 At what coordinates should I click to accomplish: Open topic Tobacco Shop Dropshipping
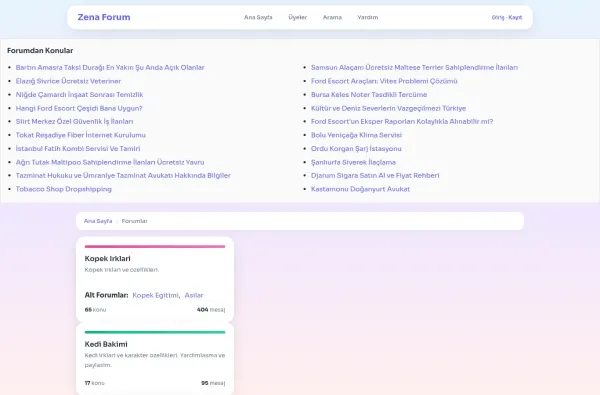tap(64, 189)
